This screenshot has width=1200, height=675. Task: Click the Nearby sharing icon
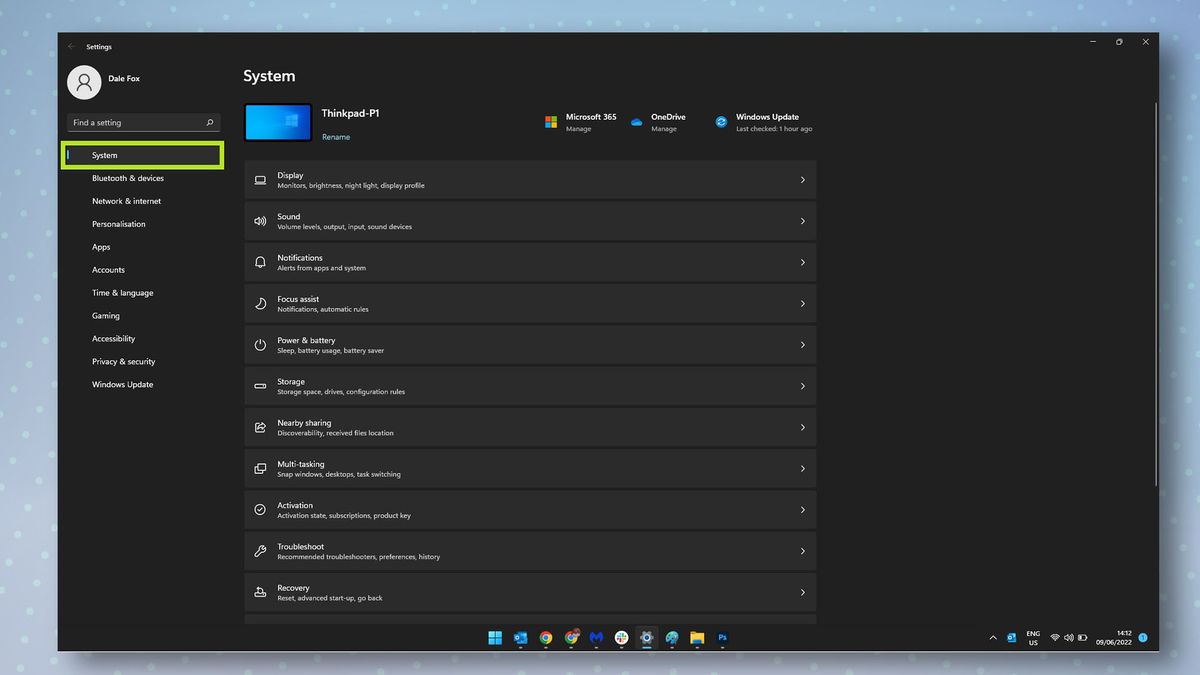(x=261, y=427)
